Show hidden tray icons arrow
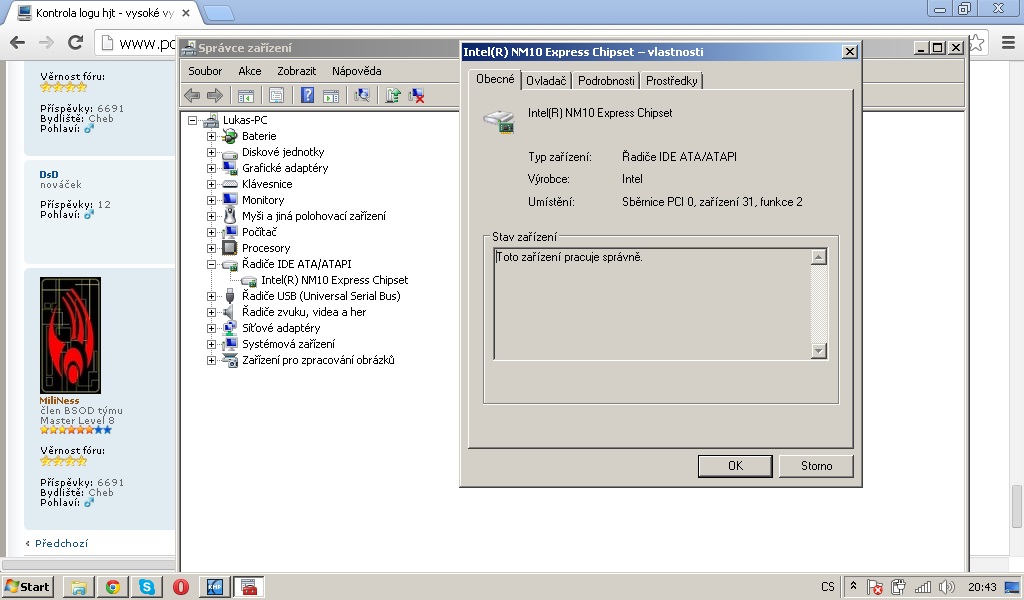This screenshot has width=1024, height=600. pyautogui.click(x=853, y=586)
